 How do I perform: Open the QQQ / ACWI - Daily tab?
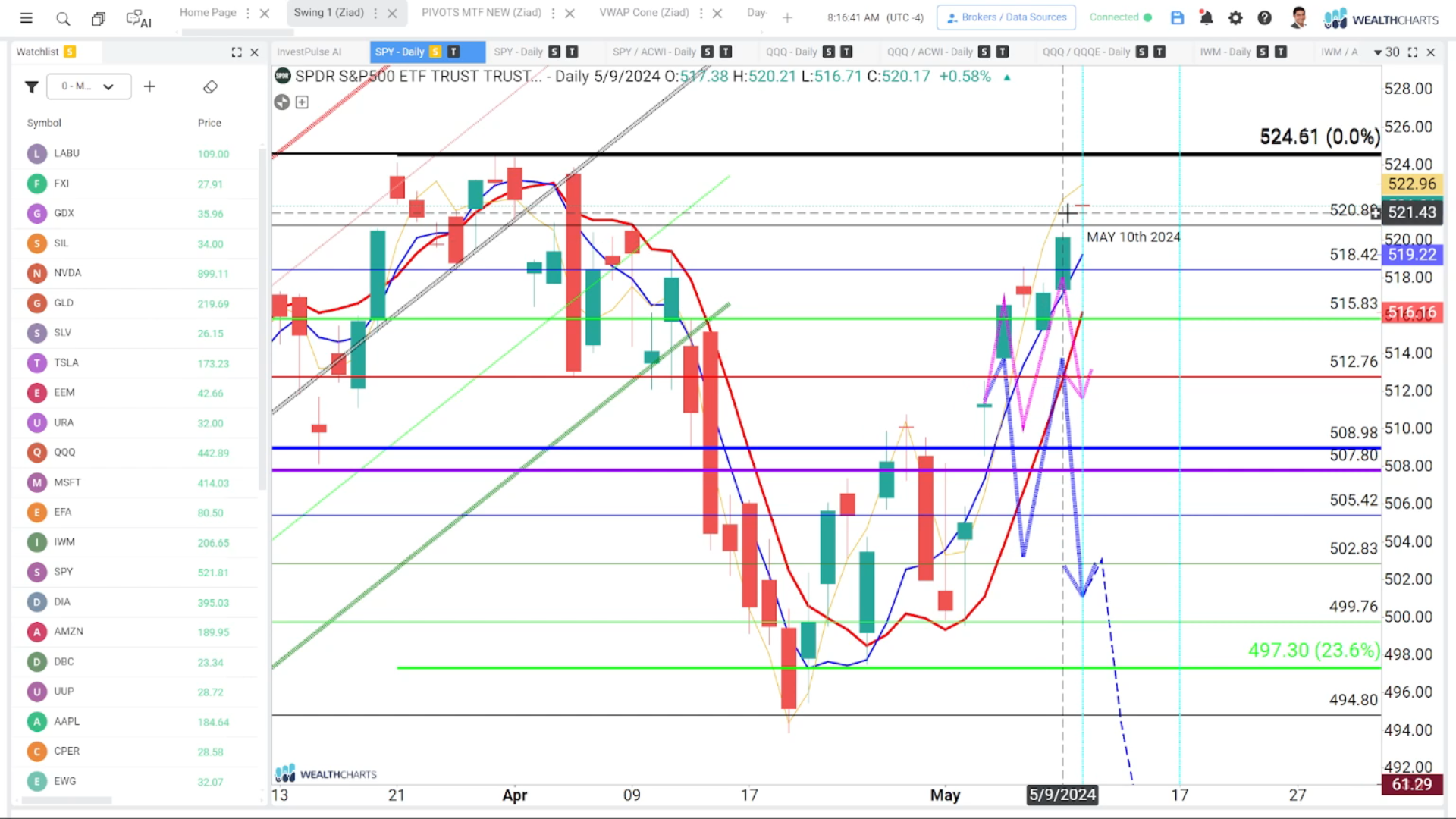[x=930, y=52]
